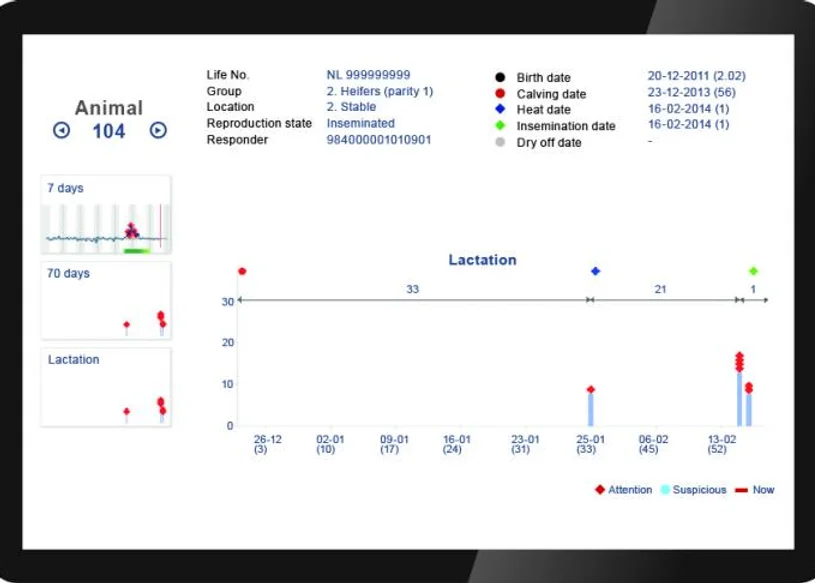The image size is (815, 583).
Task: Click birth date 20-12-2011 (2.02)
Action: click(x=696, y=76)
